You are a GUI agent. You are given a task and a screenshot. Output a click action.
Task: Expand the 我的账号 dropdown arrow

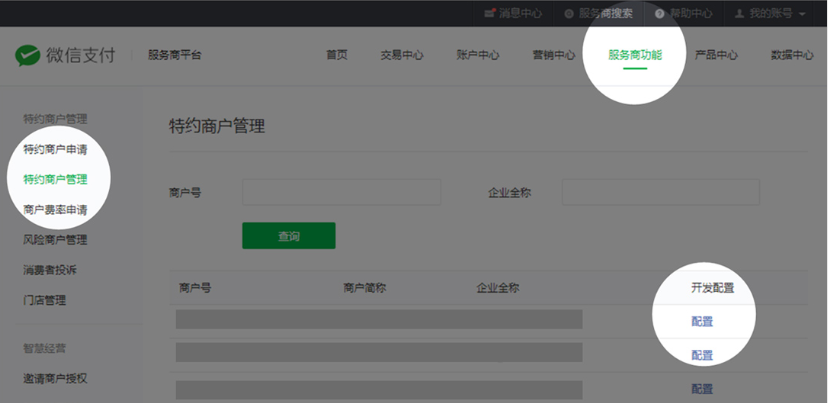(802, 14)
